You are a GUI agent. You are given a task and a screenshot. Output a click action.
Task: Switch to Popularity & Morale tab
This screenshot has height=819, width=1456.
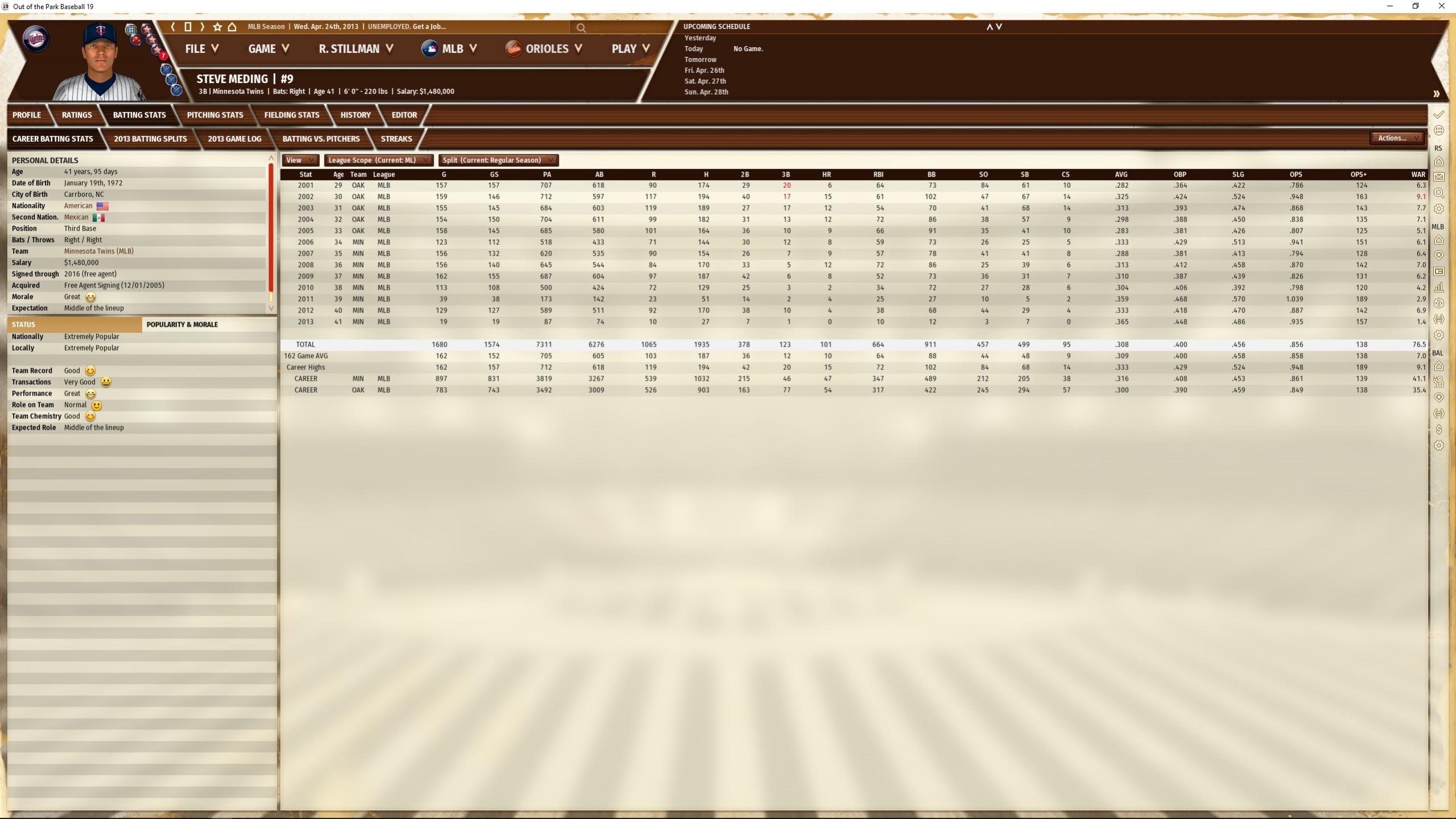click(x=182, y=324)
